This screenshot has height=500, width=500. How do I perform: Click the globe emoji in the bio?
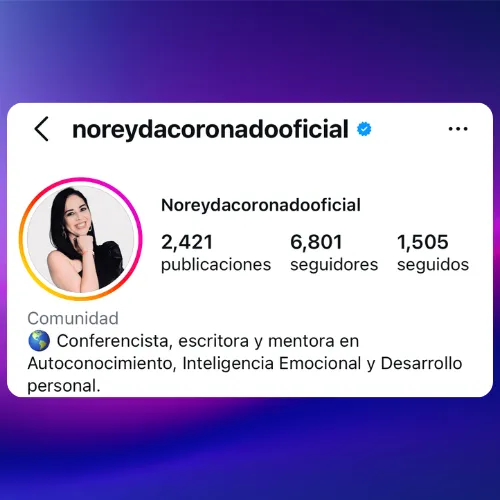point(39,341)
